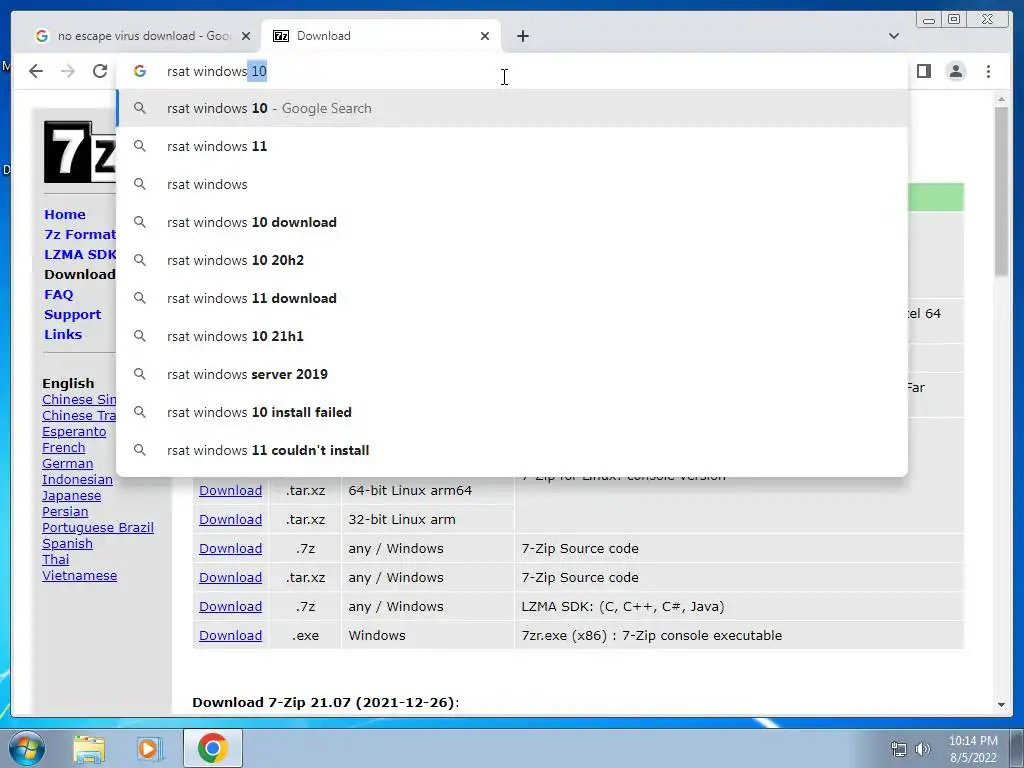Download the 7zr.exe console executable
The width and height of the screenshot is (1024, 768).
pyautogui.click(x=231, y=635)
